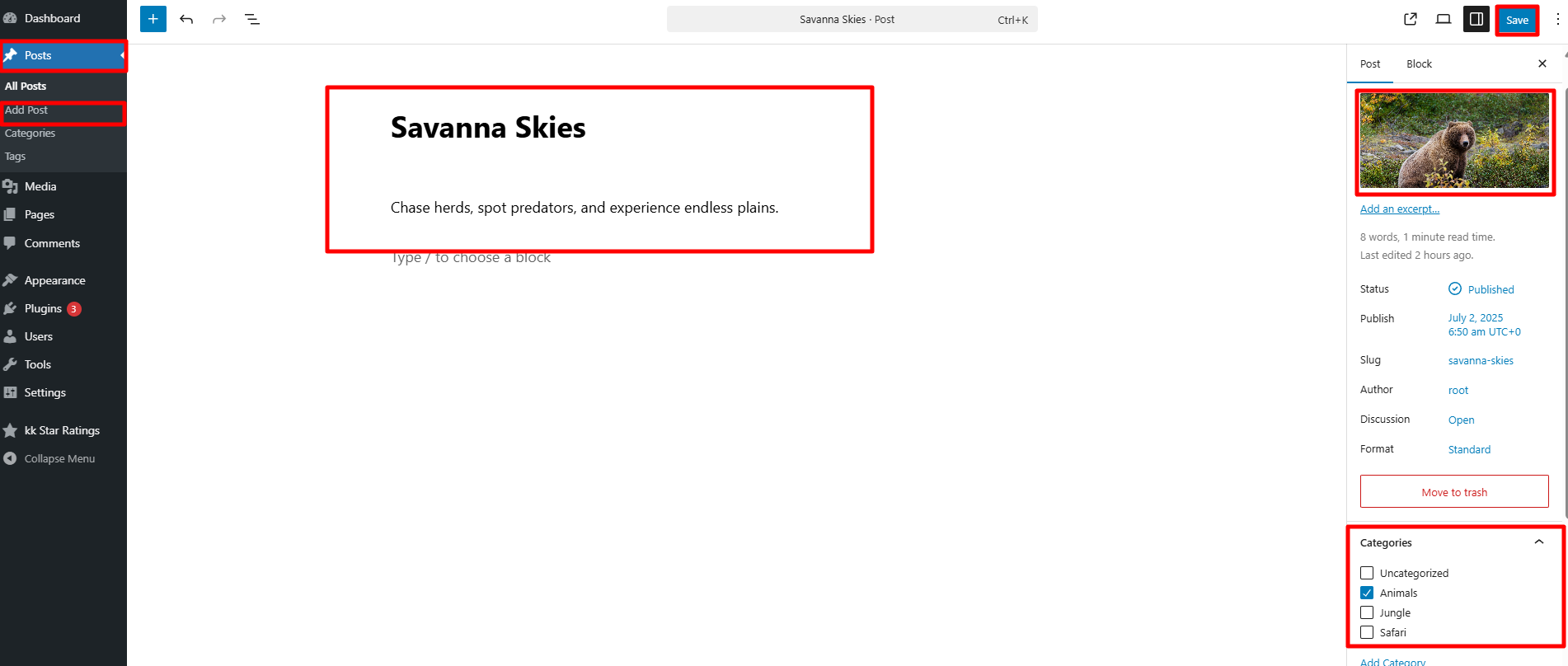1568x666 pixels.
Task: Open the device preview options
Action: point(1444,19)
